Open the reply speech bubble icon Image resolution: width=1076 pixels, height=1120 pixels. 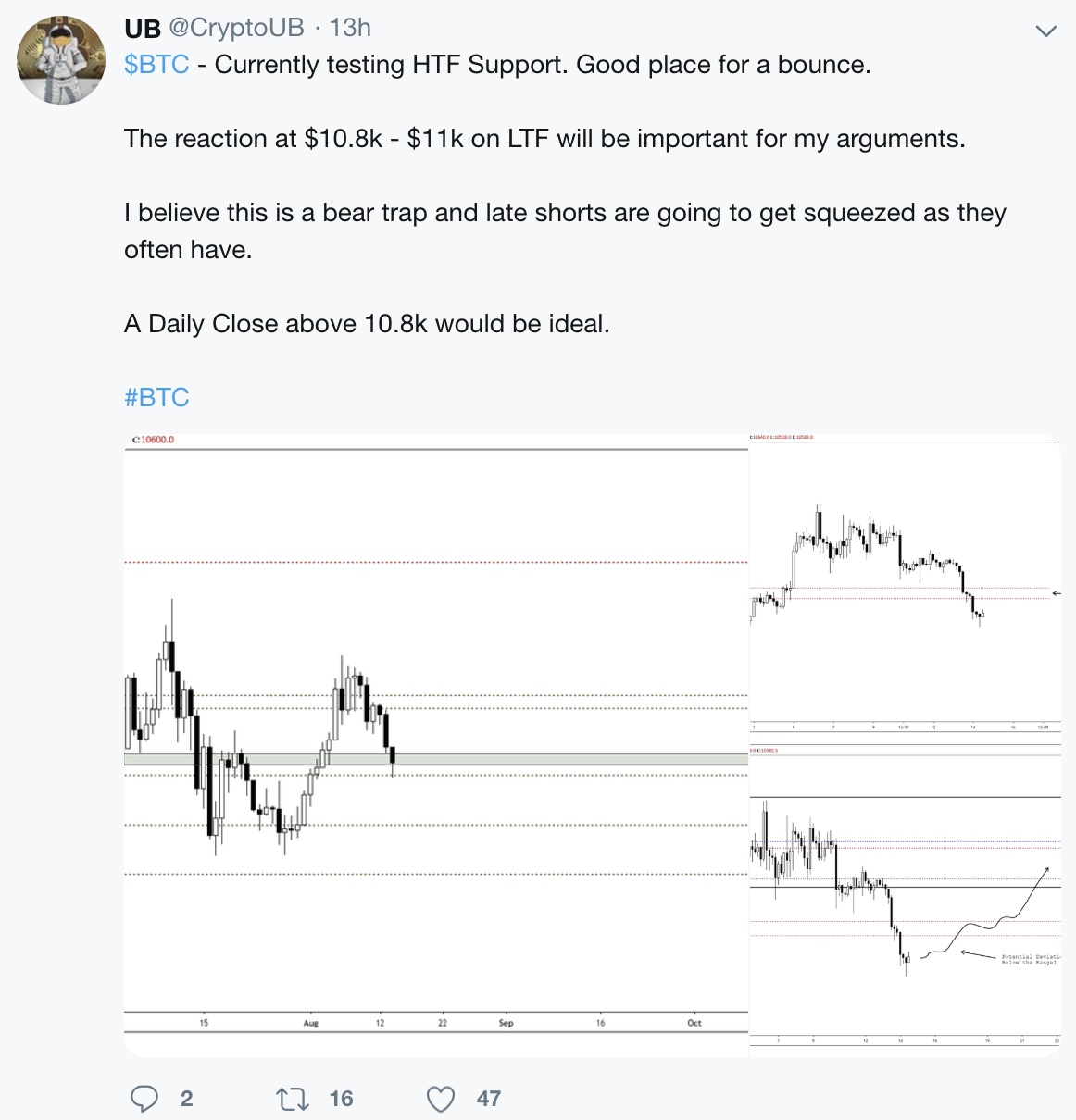(144, 1099)
